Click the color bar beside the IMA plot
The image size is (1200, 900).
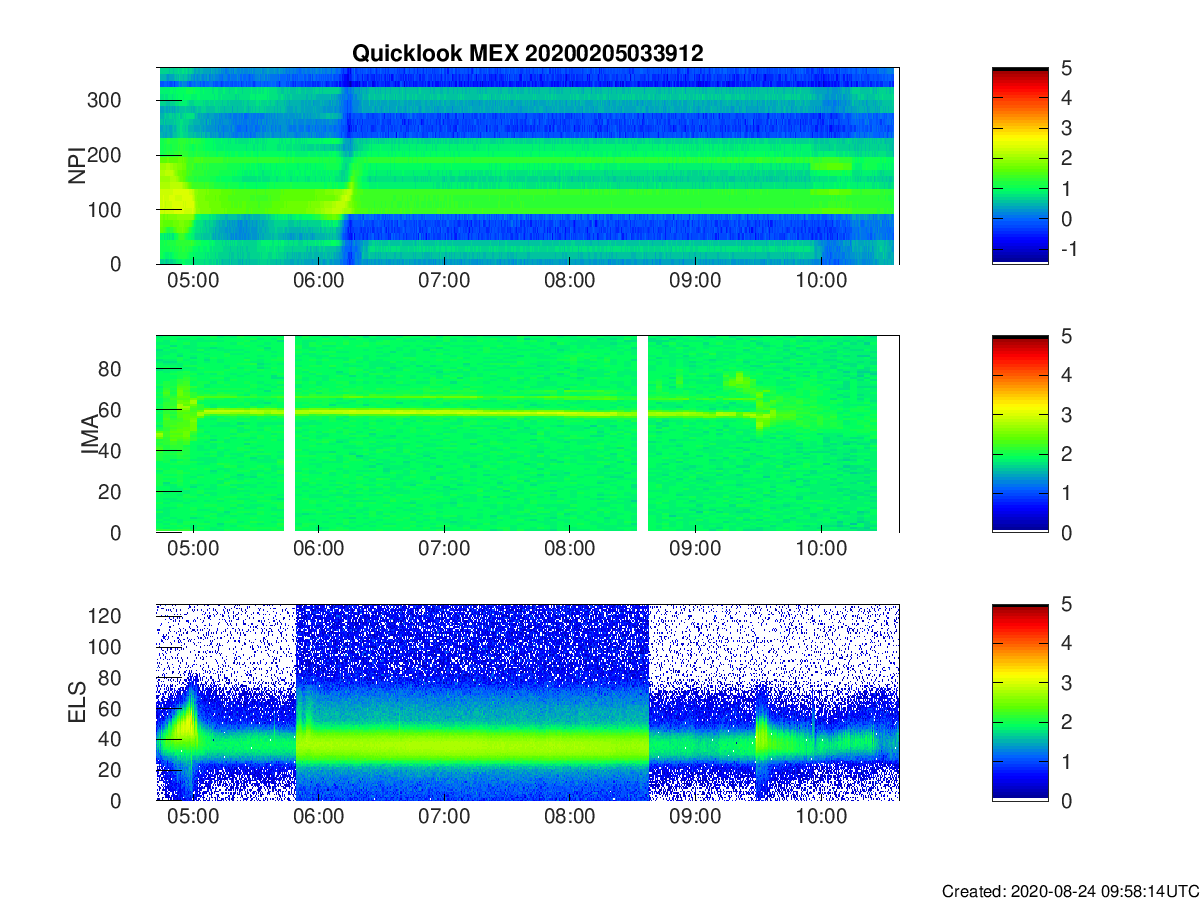pyautogui.click(x=1020, y=434)
